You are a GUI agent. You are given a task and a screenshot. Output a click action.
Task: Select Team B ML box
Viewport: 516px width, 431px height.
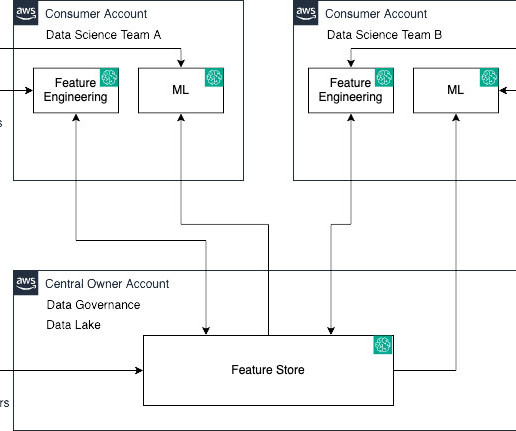pos(456,90)
